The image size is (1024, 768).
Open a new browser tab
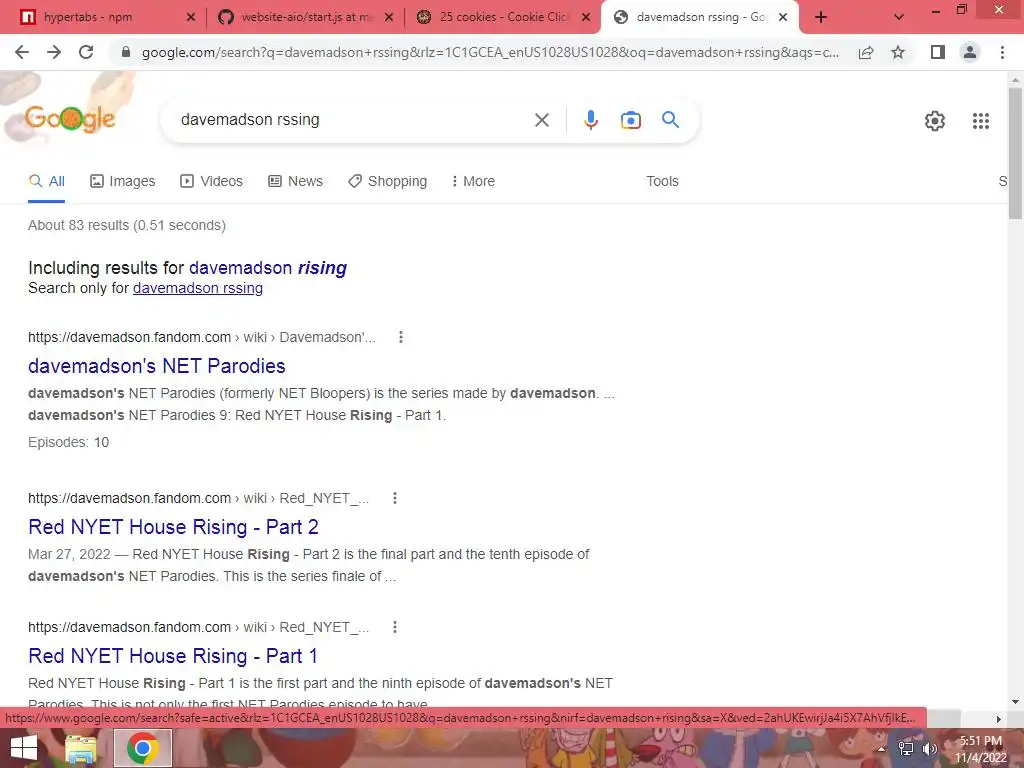click(x=821, y=17)
